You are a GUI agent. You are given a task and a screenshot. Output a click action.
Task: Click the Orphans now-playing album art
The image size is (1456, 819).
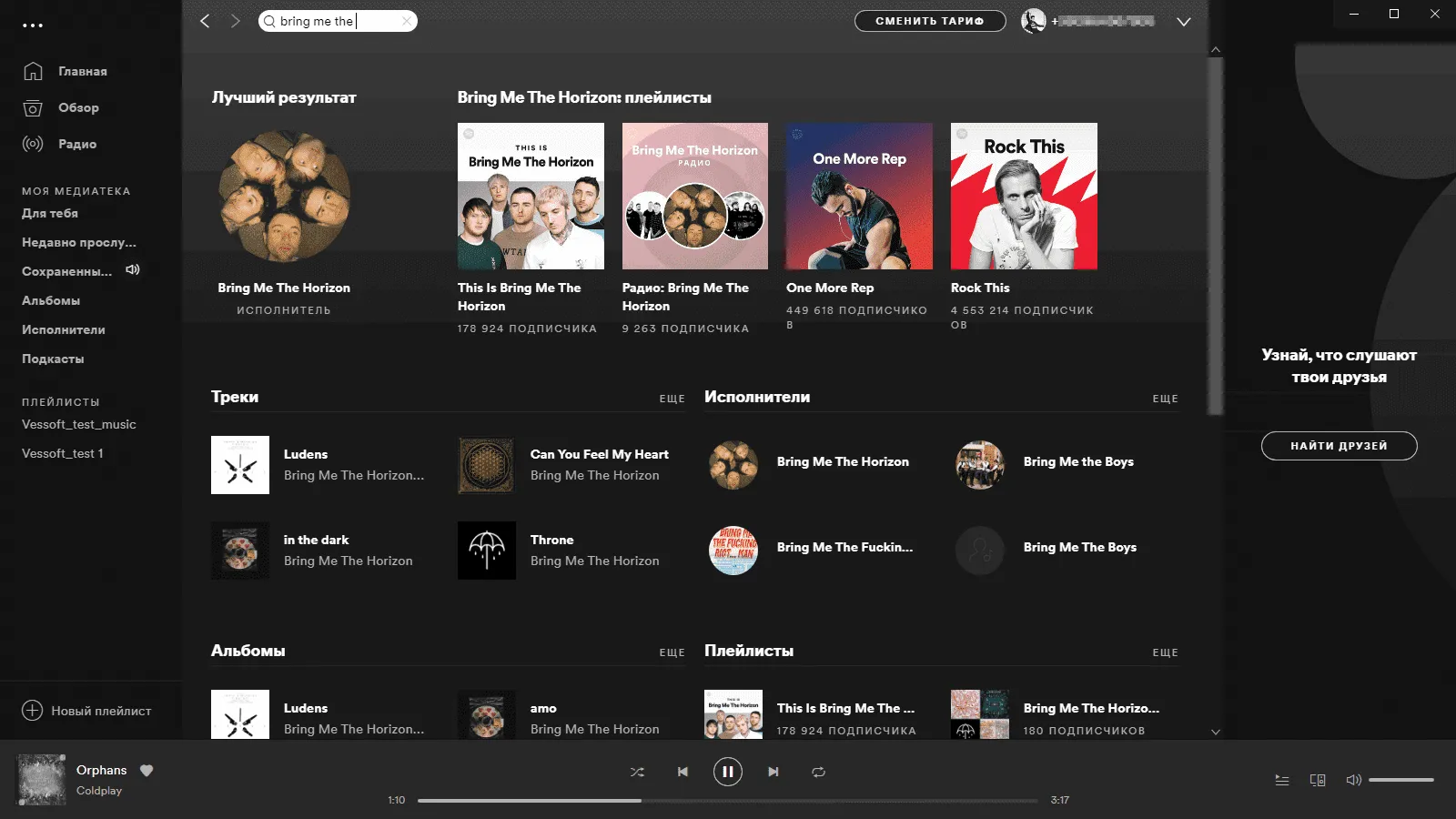click(x=42, y=780)
